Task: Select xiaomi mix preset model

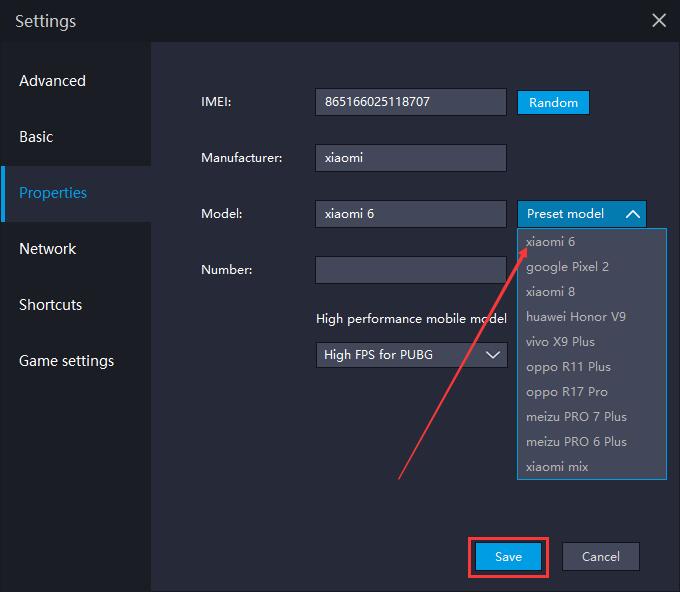Action: click(x=592, y=467)
